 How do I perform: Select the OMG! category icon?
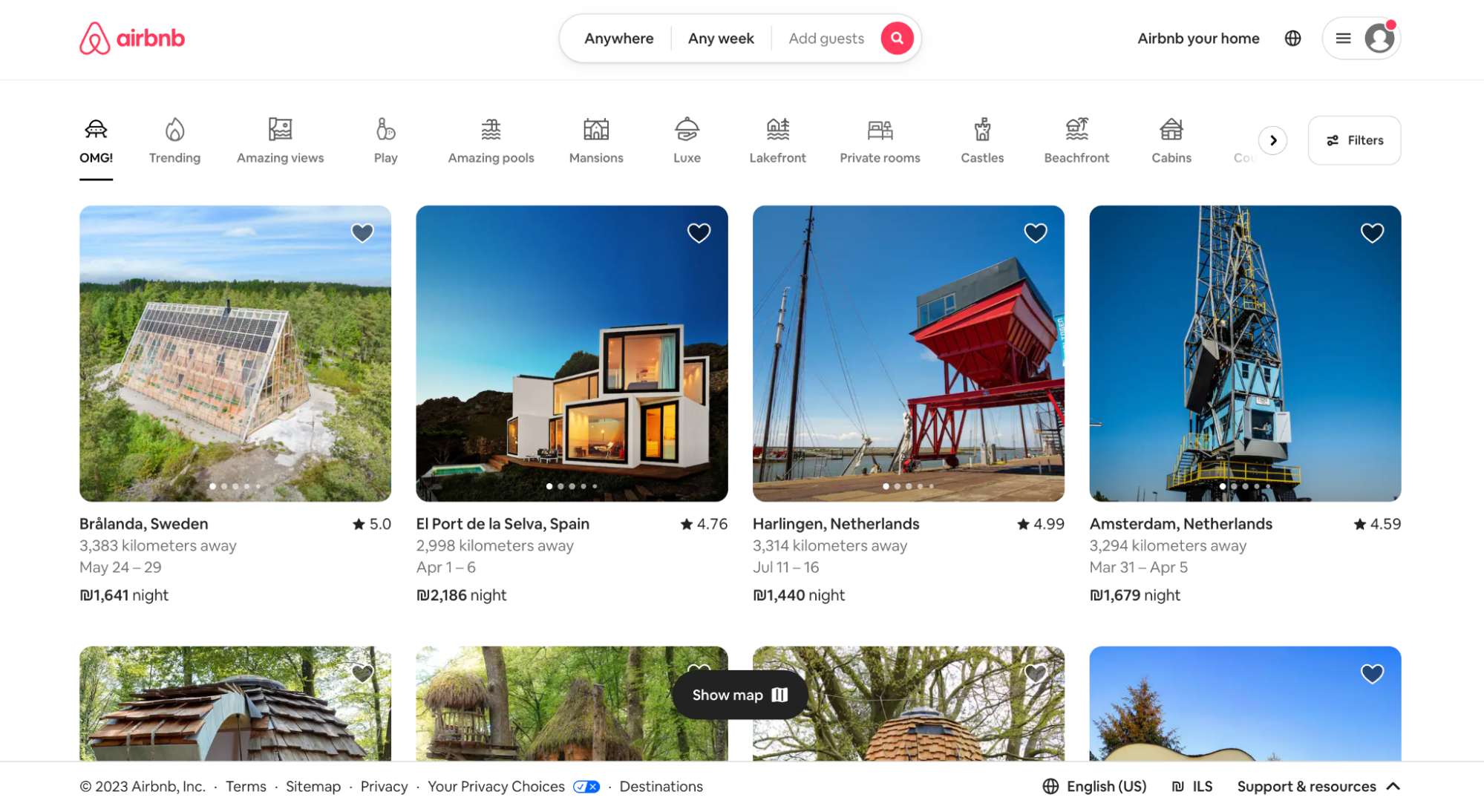click(96, 140)
